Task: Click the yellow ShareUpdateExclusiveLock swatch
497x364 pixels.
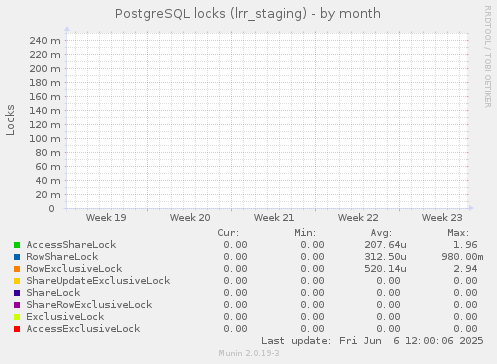Action: [x=17, y=281]
